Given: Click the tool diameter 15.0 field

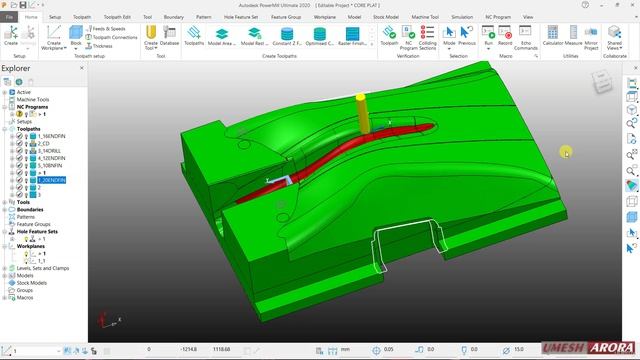Looking at the screenshot, I should click(x=518, y=350).
